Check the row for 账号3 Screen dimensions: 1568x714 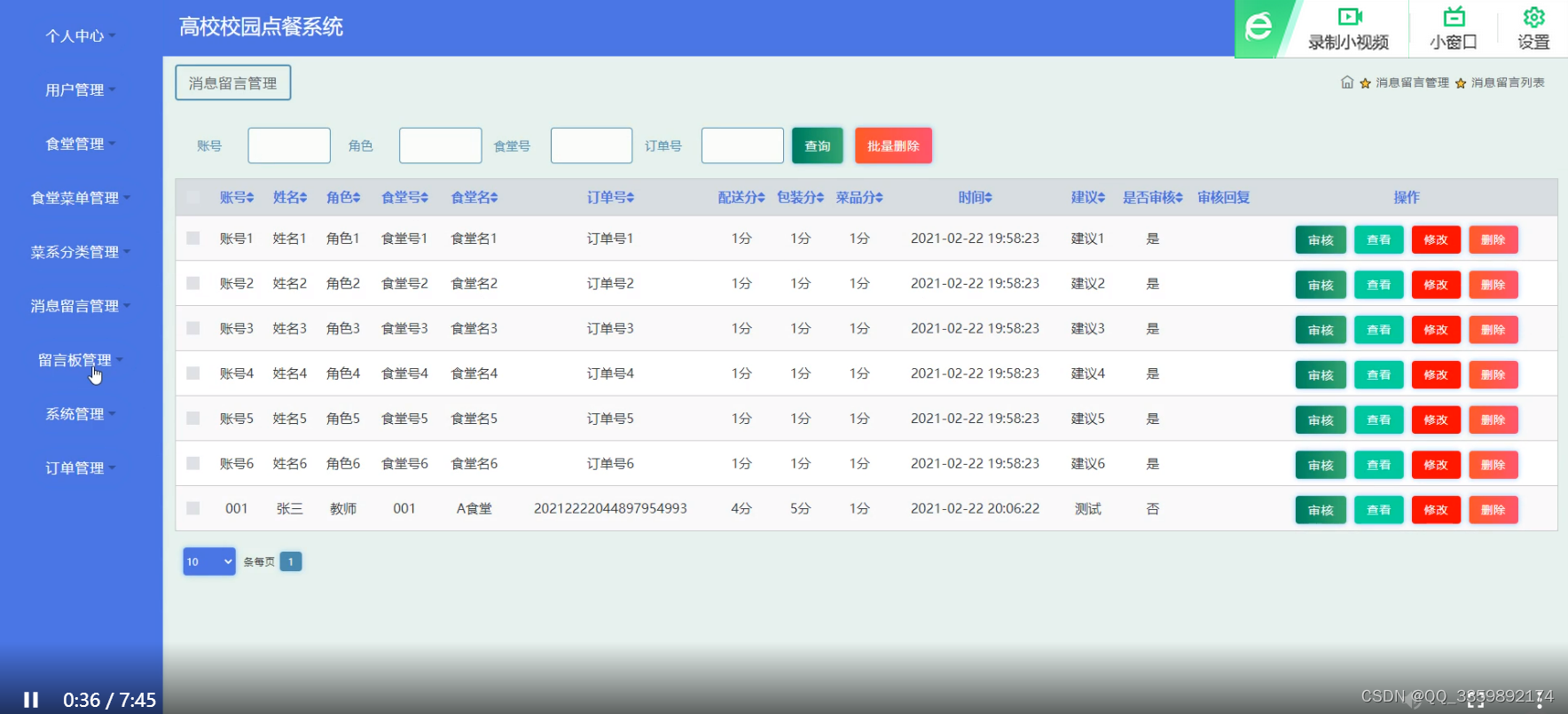(193, 328)
